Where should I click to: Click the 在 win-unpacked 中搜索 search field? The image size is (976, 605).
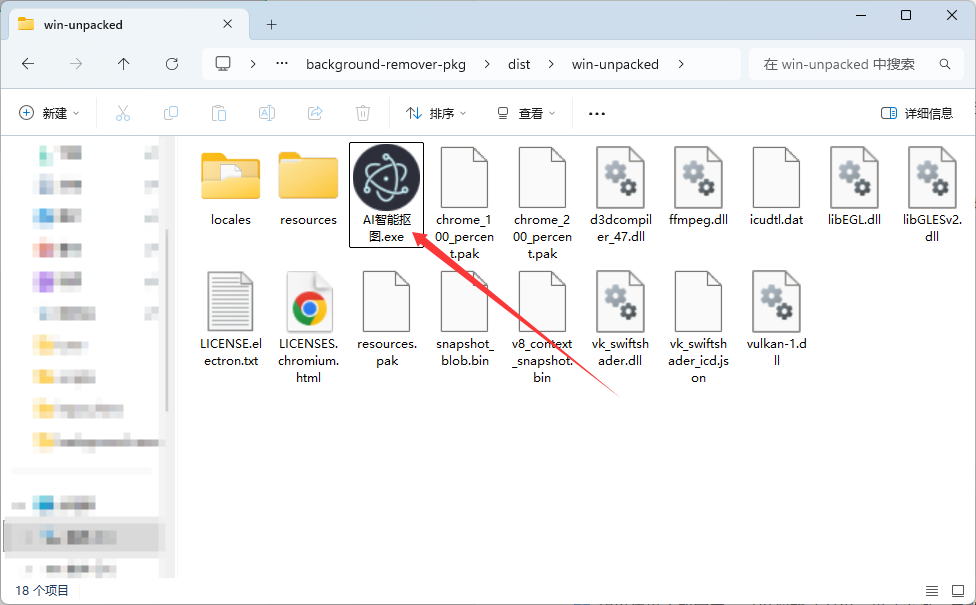[x=856, y=64]
